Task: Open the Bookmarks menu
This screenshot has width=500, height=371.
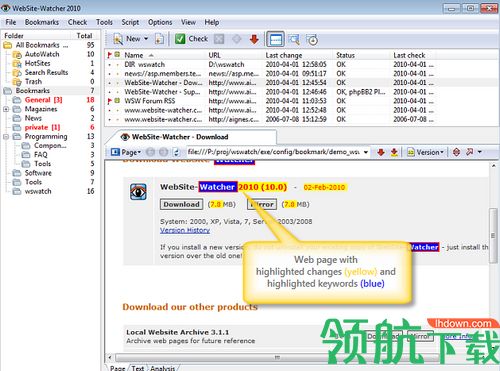Action: pyautogui.click(x=42, y=22)
